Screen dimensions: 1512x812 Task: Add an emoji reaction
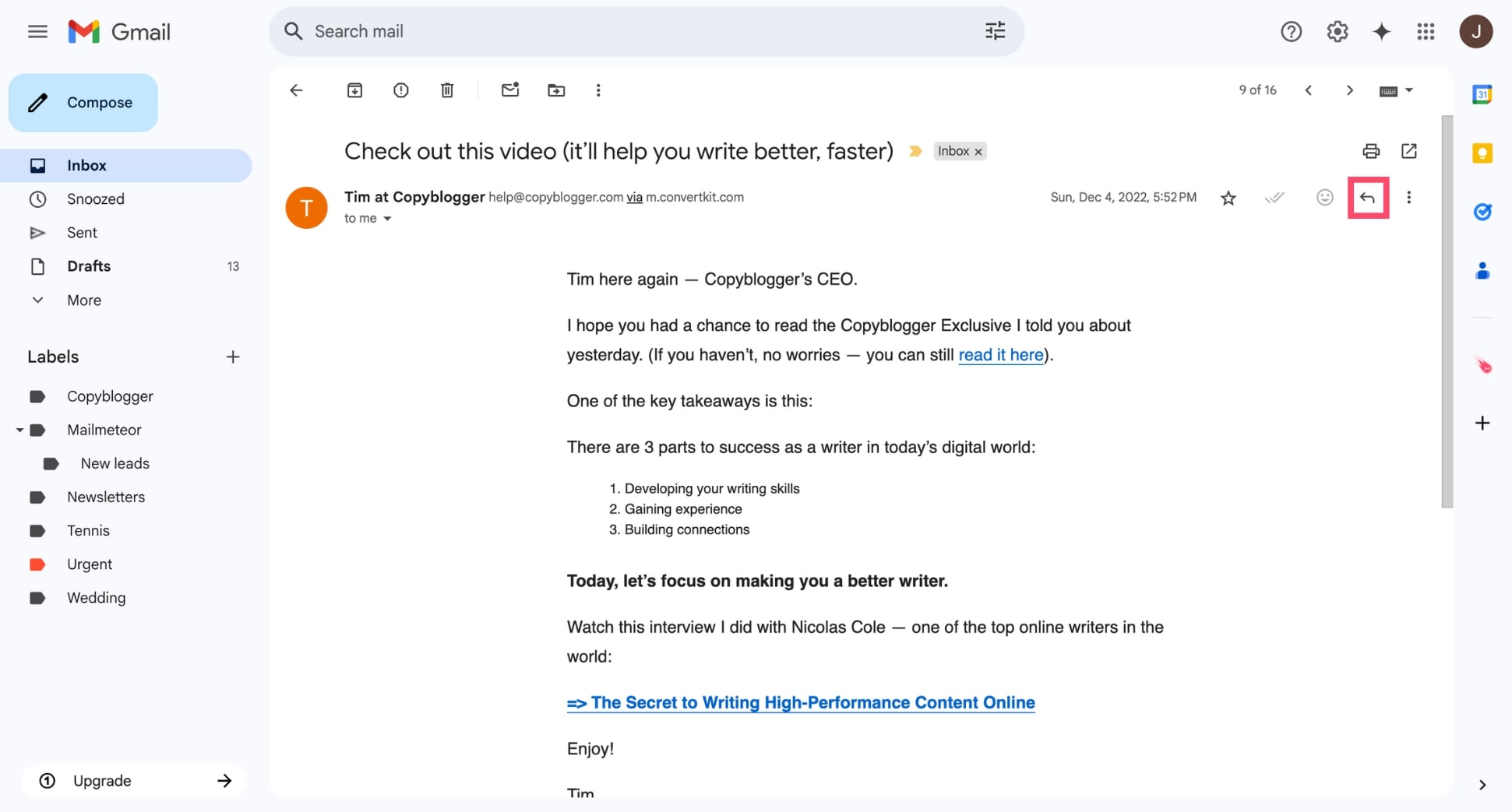point(1324,198)
